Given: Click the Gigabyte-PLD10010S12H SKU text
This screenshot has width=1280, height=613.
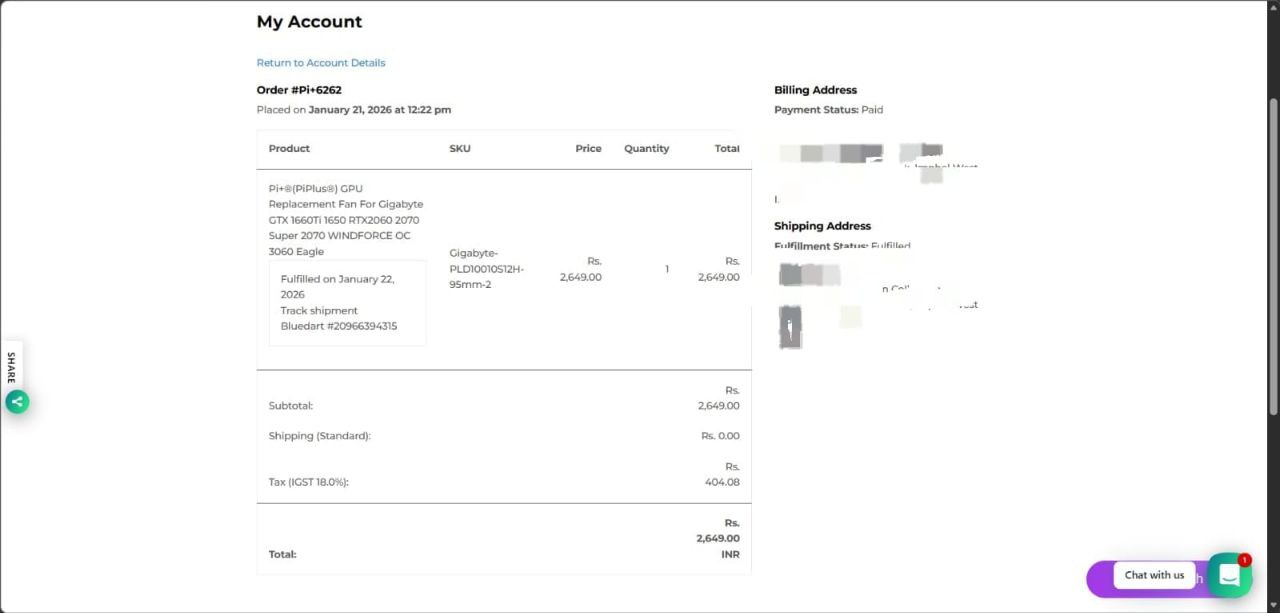Looking at the screenshot, I should coord(486,269).
